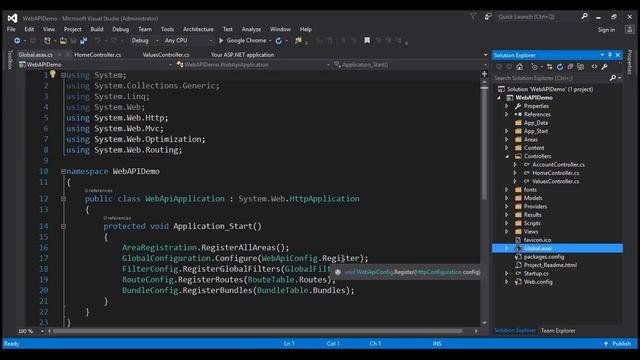640x360 pixels.
Task: Switch to Your ASP.NET application tab
Action: tap(242, 55)
